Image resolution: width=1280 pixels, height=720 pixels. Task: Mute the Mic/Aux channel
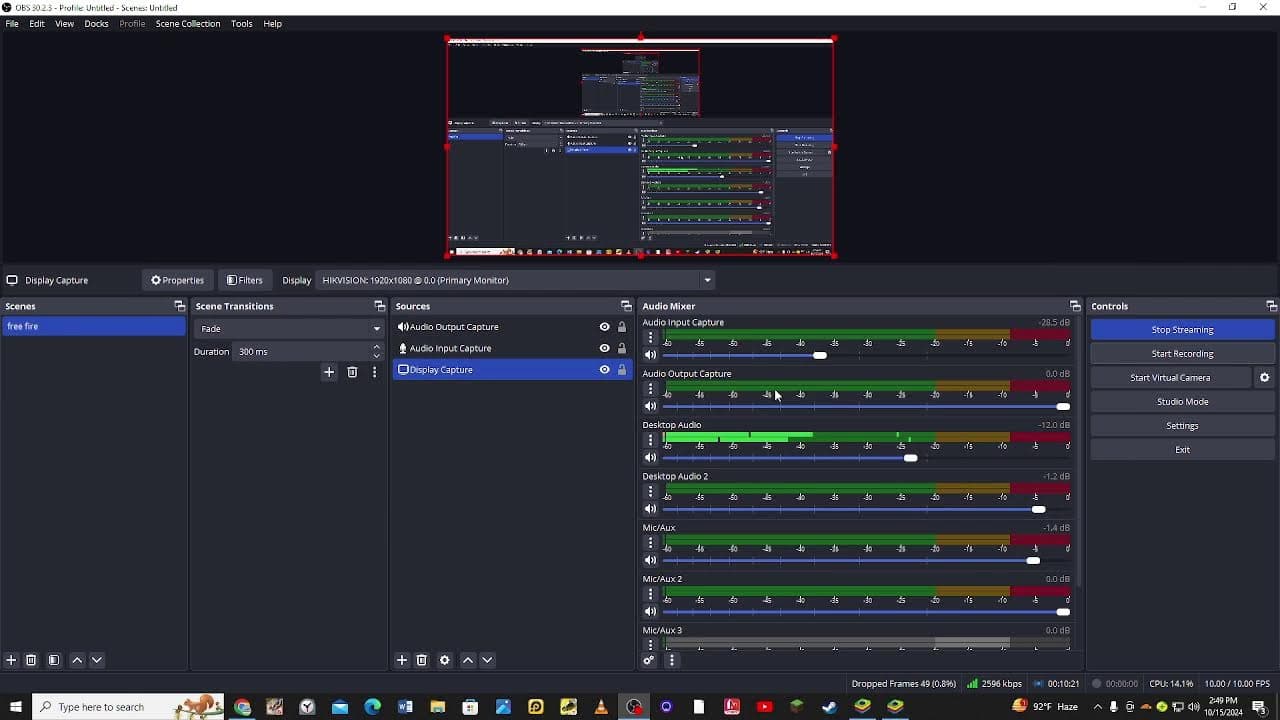pyautogui.click(x=650, y=560)
